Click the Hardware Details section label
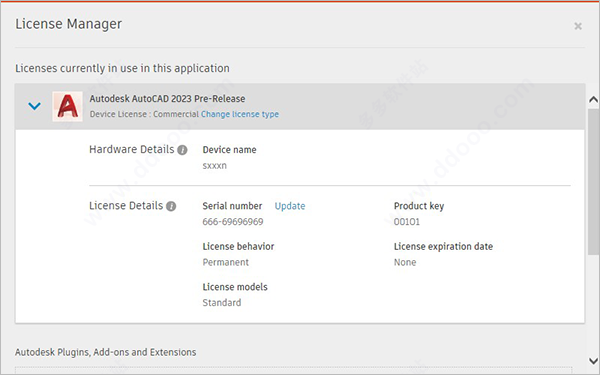Screen dimensions: 600x375 point(132,149)
